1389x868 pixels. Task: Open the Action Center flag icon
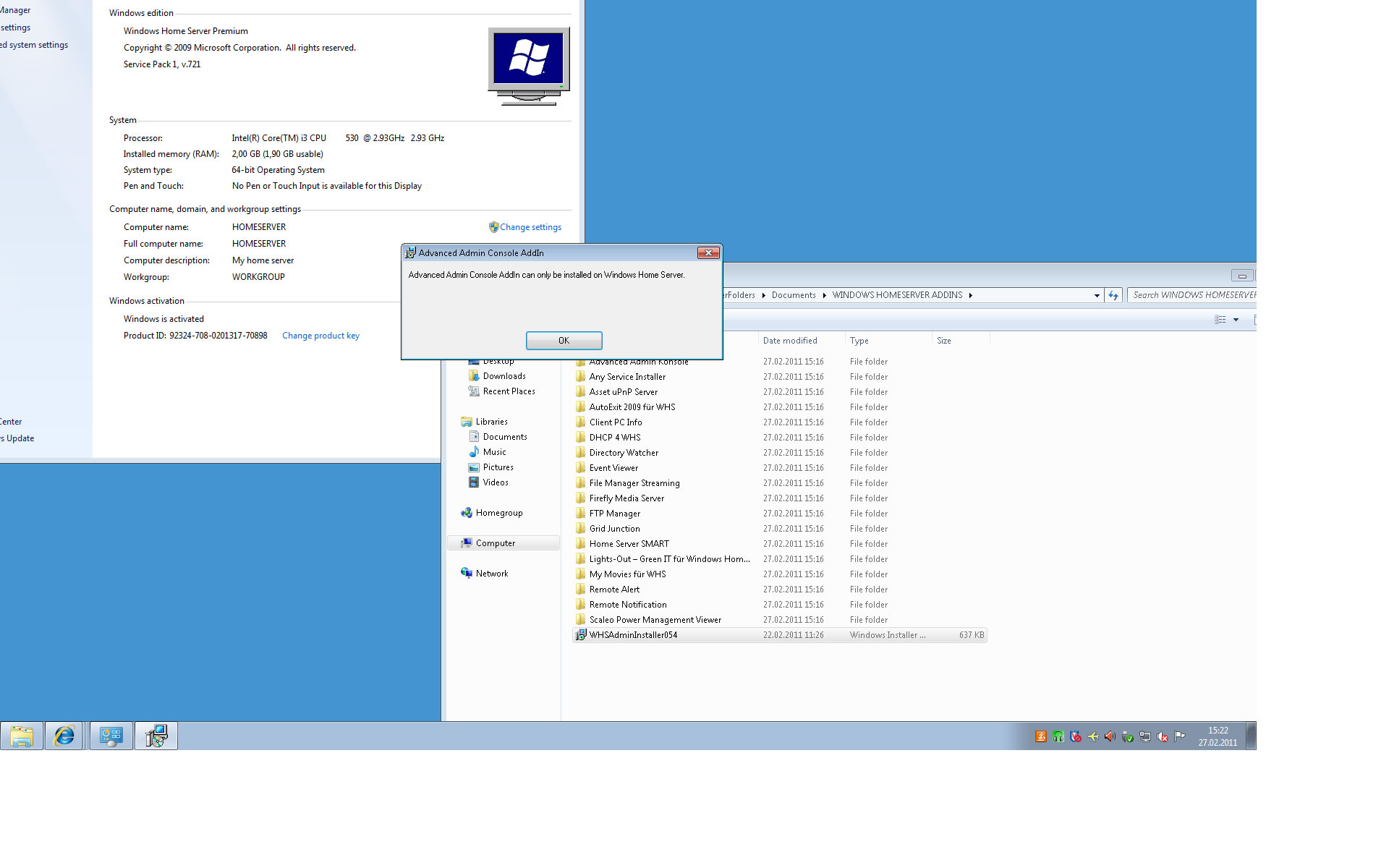(1180, 736)
